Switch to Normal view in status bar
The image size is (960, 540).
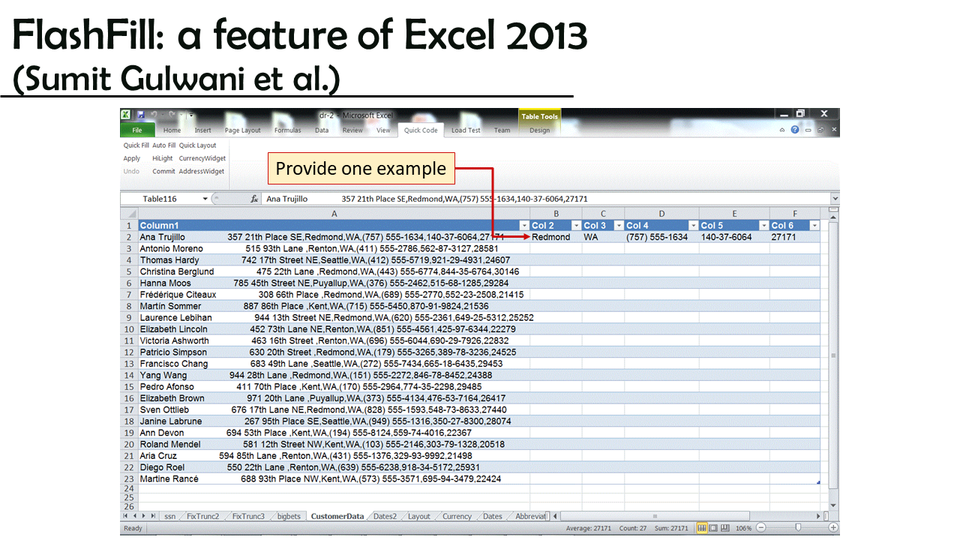[x=702, y=528]
